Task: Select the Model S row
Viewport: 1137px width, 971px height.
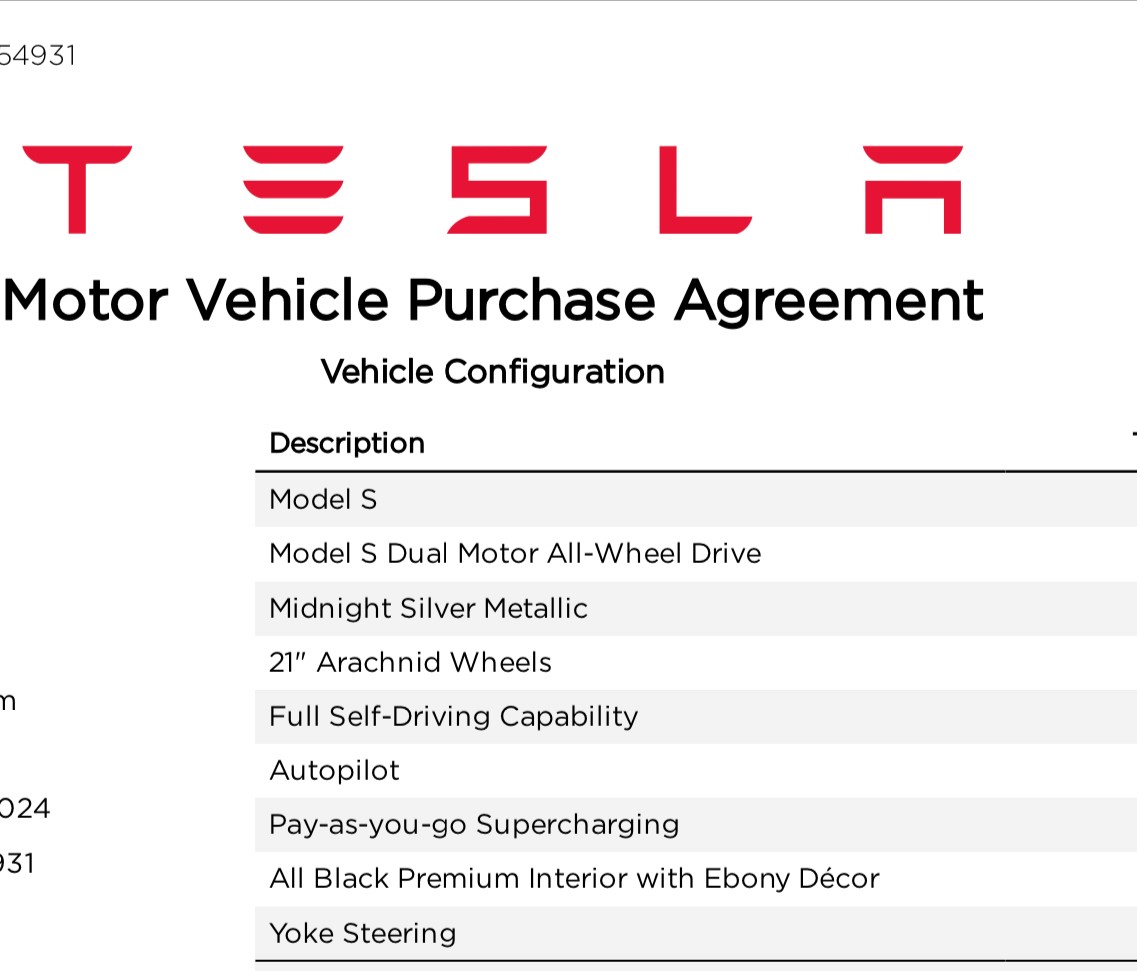Action: click(323, 499)
